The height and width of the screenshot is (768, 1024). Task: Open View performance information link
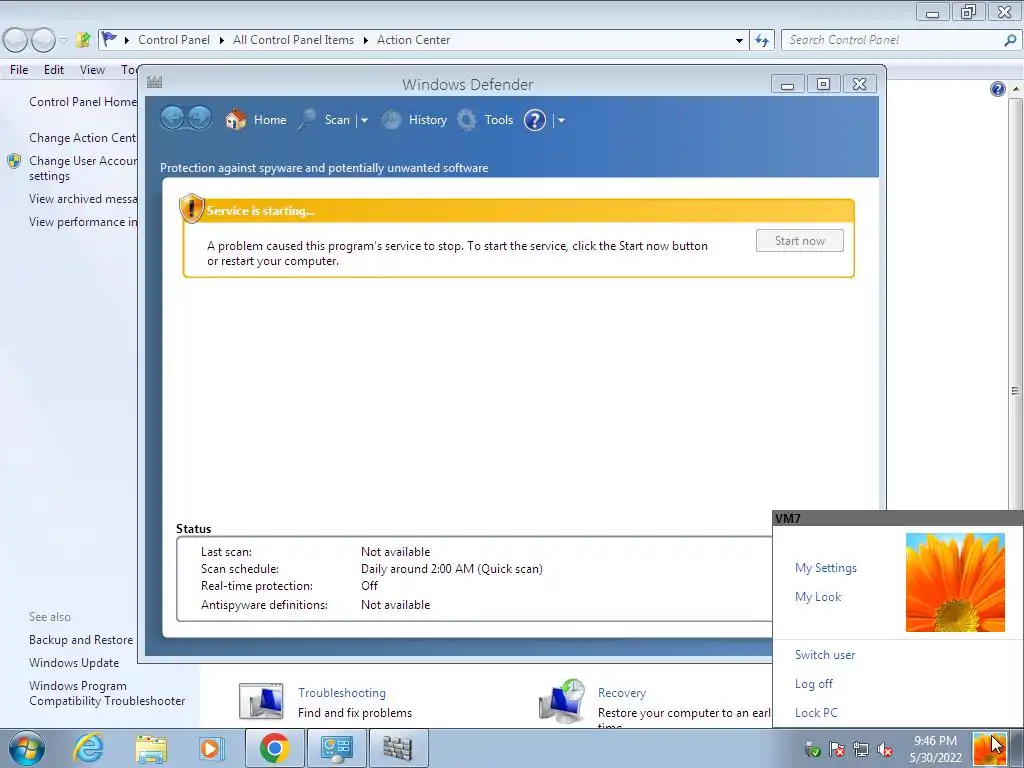coord(83,221)
